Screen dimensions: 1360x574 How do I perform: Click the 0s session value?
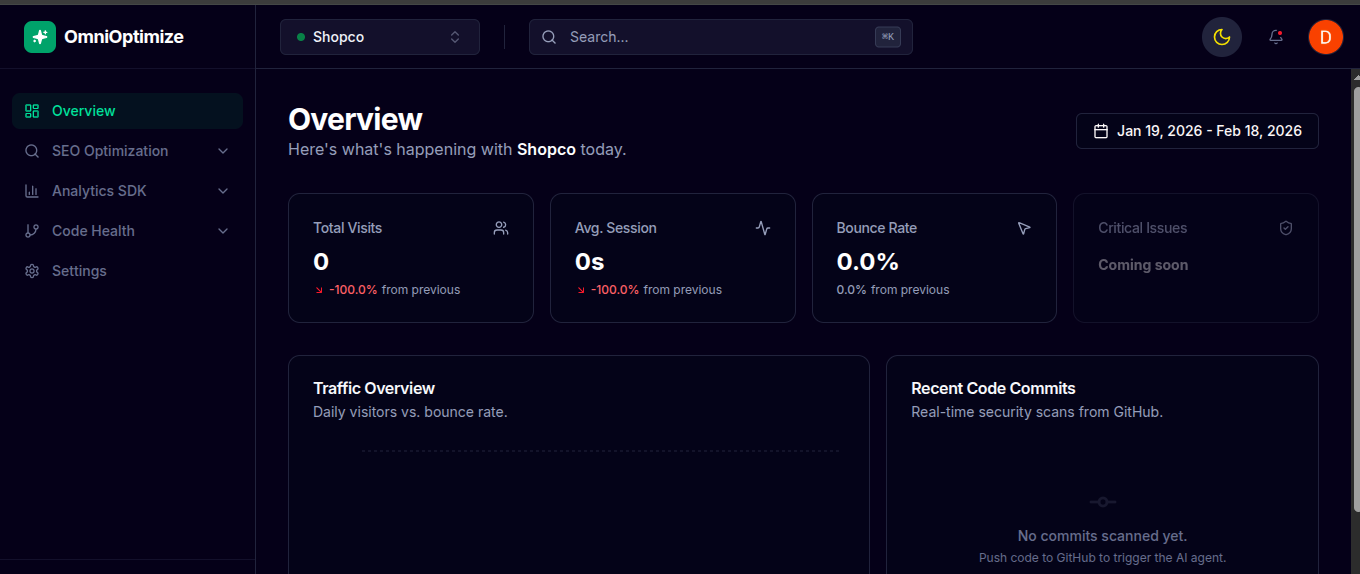pyautogui.click(x=590, y=262)
